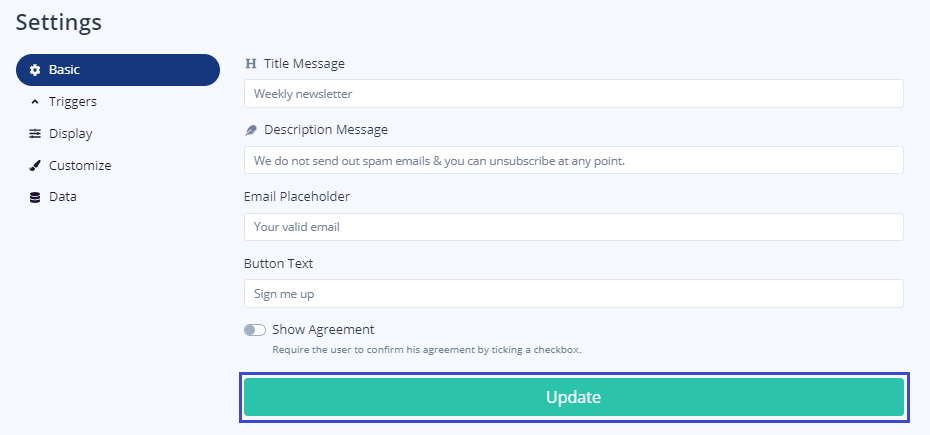Screen dimensions: 930x435
Task: Click the Display sliders icon
Action: [35, 134]
